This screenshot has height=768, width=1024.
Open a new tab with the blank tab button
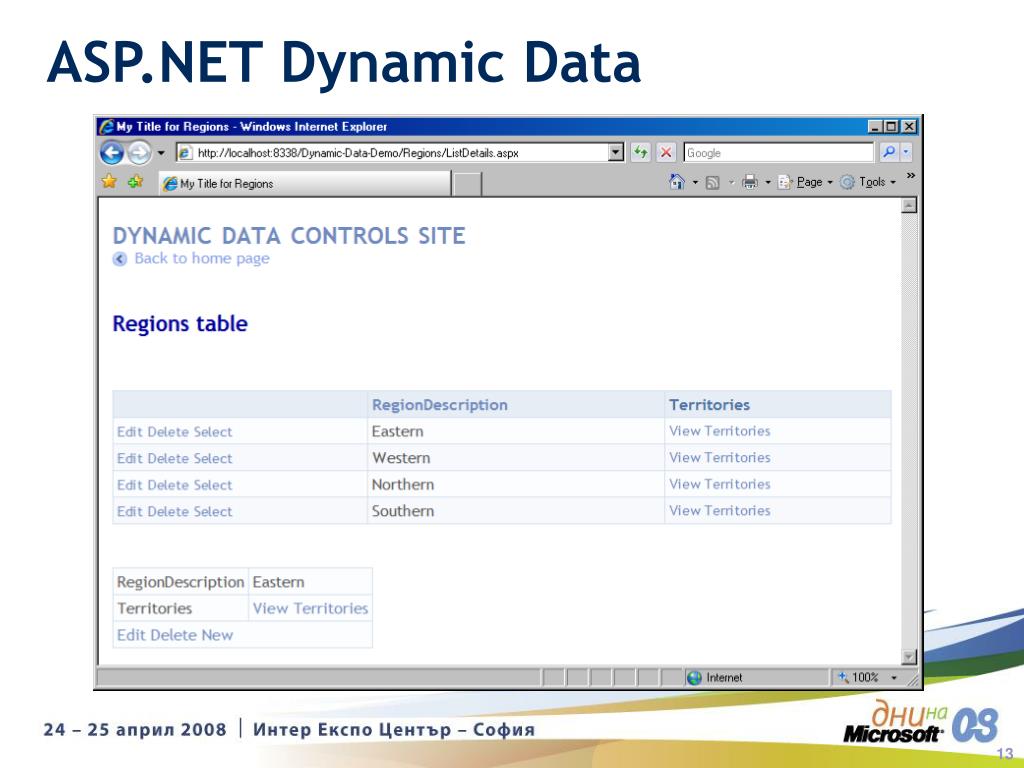tap(467, 184)
